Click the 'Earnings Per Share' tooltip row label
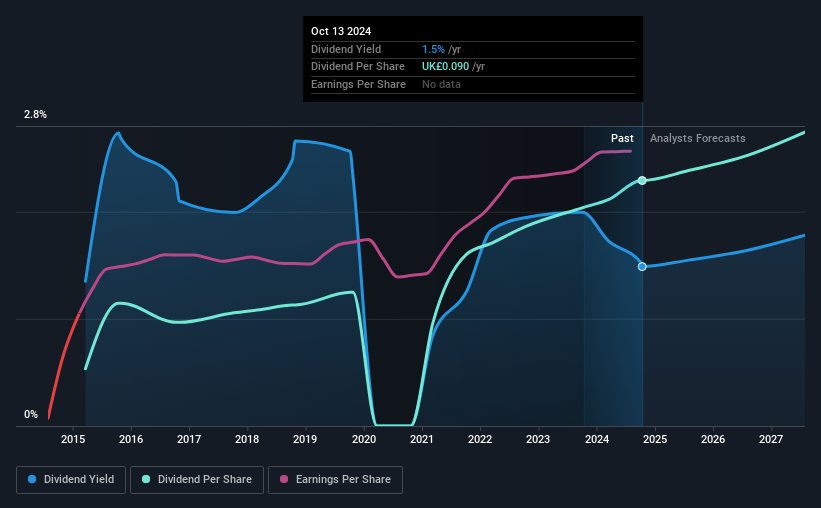Image resolution: width=821 pixels, height=508 pixels. [x=358, y=84]
